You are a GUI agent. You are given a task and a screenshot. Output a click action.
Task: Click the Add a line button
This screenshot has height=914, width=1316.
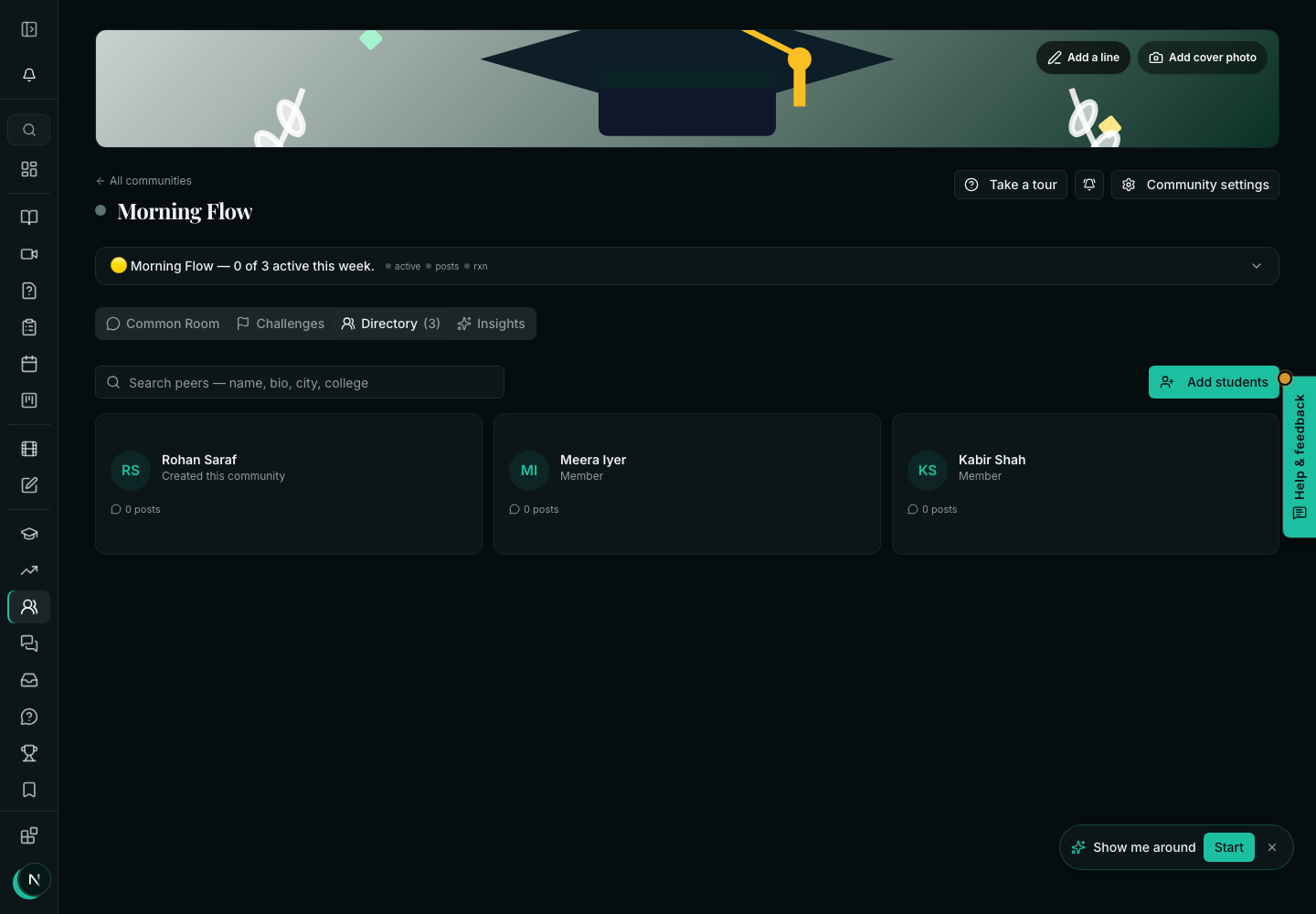[x=1084, y=58]
